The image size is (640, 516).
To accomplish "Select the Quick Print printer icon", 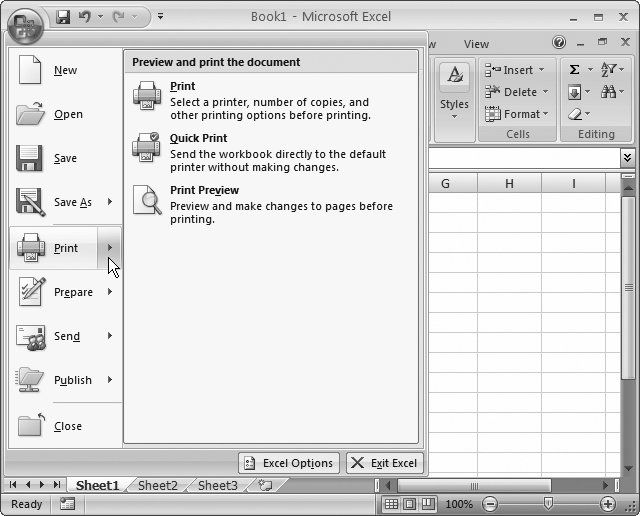I will point(146,146).
